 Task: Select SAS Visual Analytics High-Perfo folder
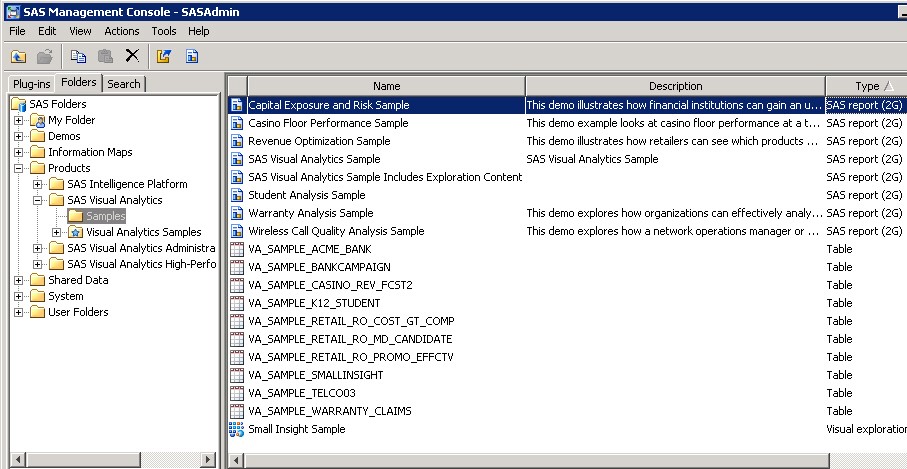pos(141,264)
